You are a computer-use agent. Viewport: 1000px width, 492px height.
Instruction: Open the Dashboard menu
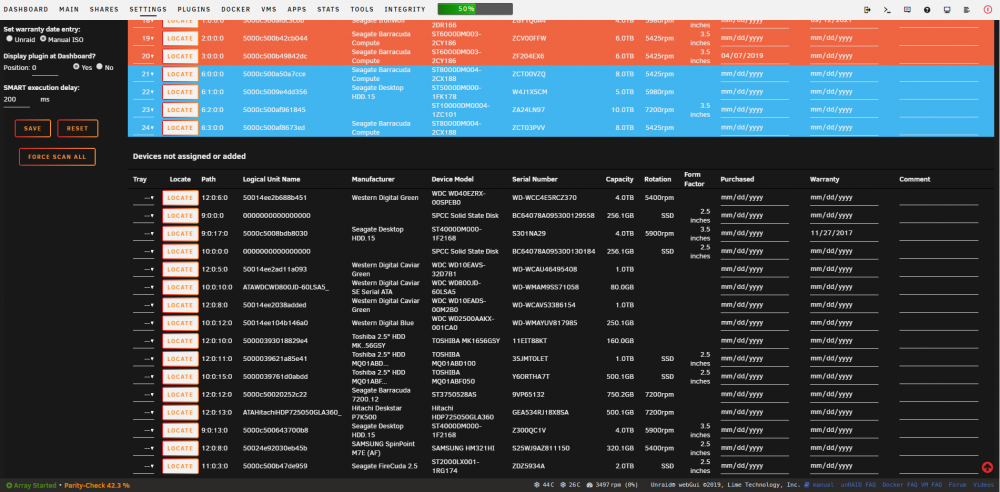(26, 10)
